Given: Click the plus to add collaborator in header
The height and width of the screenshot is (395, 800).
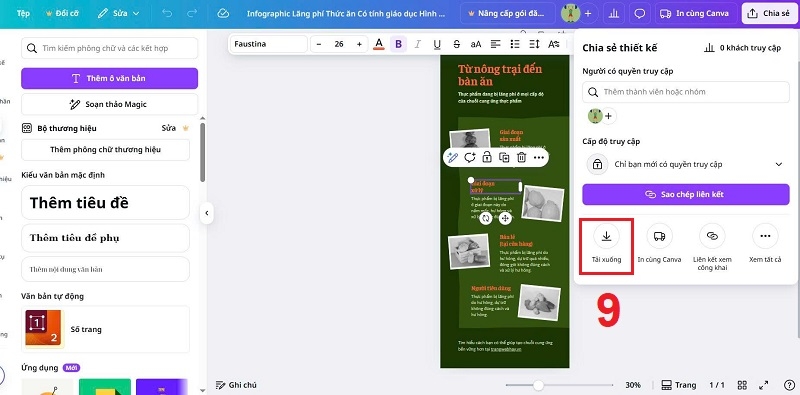Looking at the screenshot, I should pyautogui.click(x=588, y=14).
